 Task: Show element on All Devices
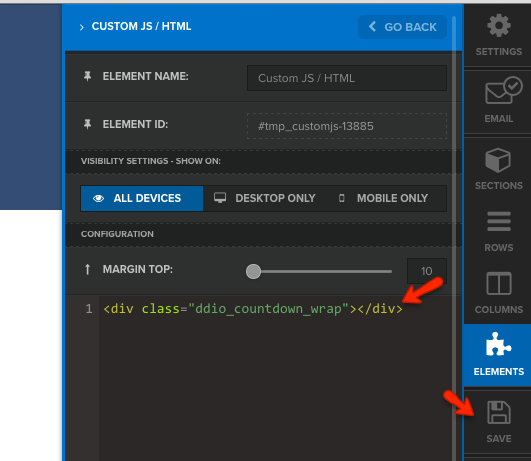pyautogui.click(x=142, y=198)
